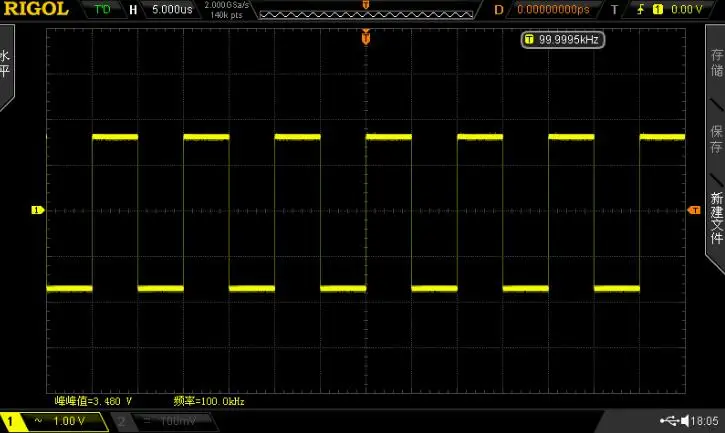Click the yellow channel 1 ground marker
This screenshot has width=725, height=433.
pyautogui.click(x=37, y=210)
